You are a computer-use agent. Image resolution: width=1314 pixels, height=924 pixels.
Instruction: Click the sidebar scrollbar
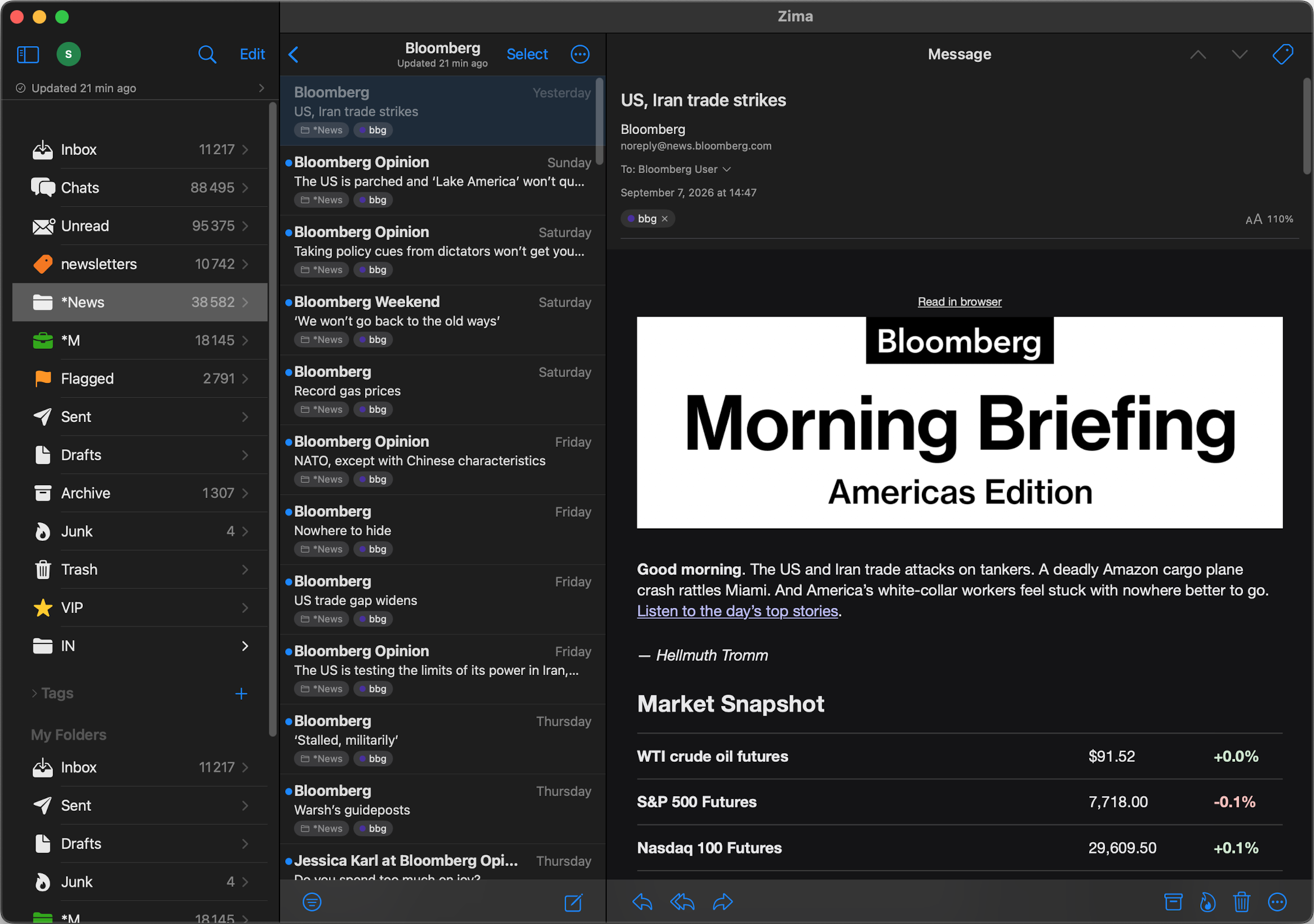(x=272, y=419)
